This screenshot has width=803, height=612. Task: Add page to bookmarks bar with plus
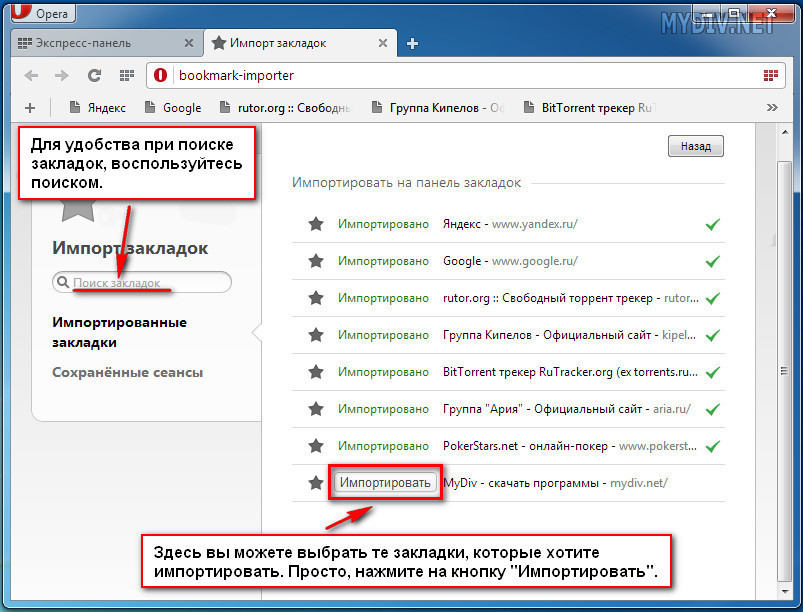pos(30,108)
